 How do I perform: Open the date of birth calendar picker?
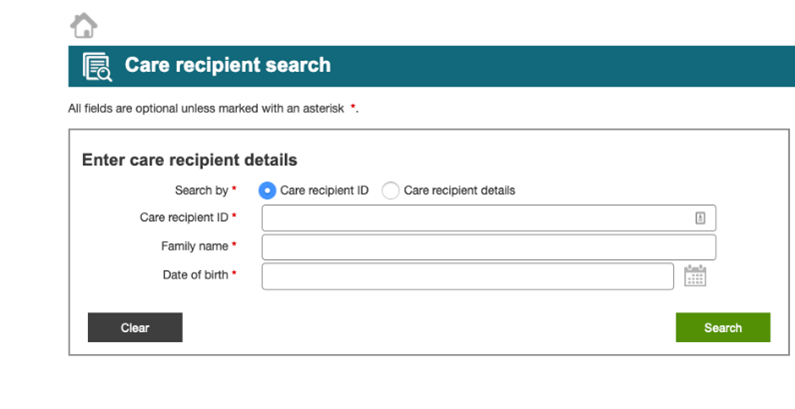tap(695, 276)
